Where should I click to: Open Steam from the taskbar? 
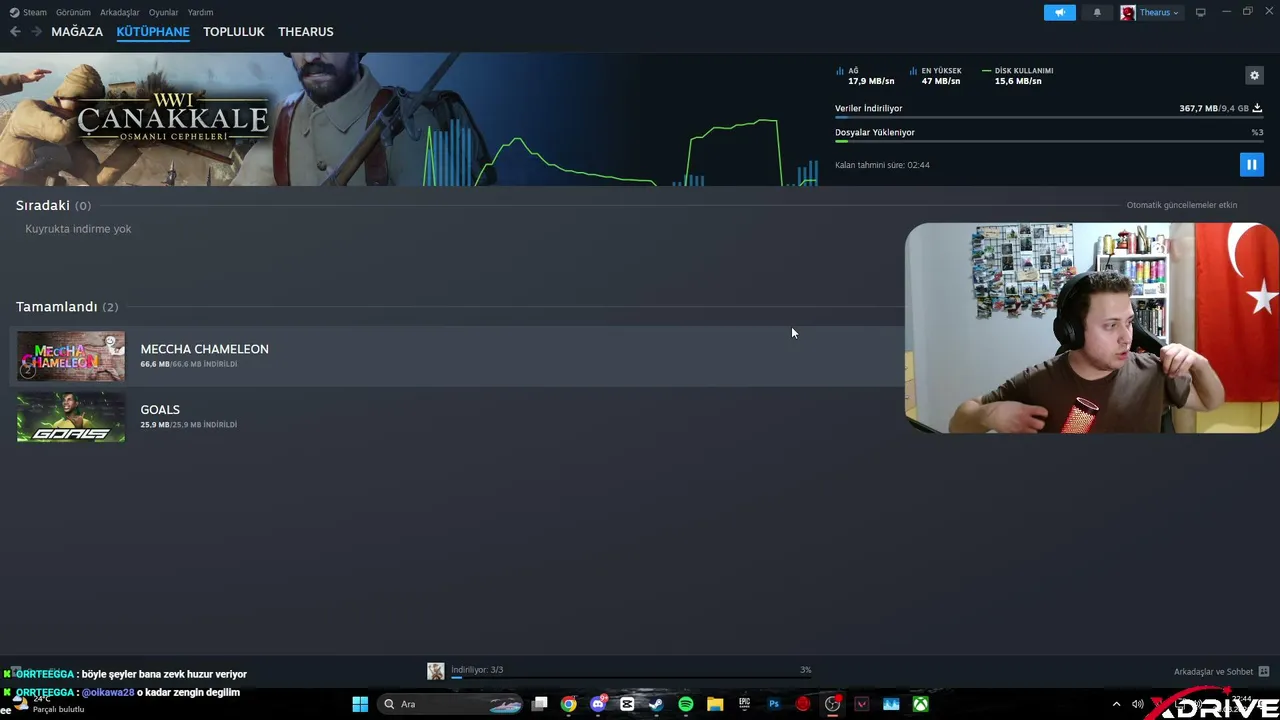click(x=656, y=704)
